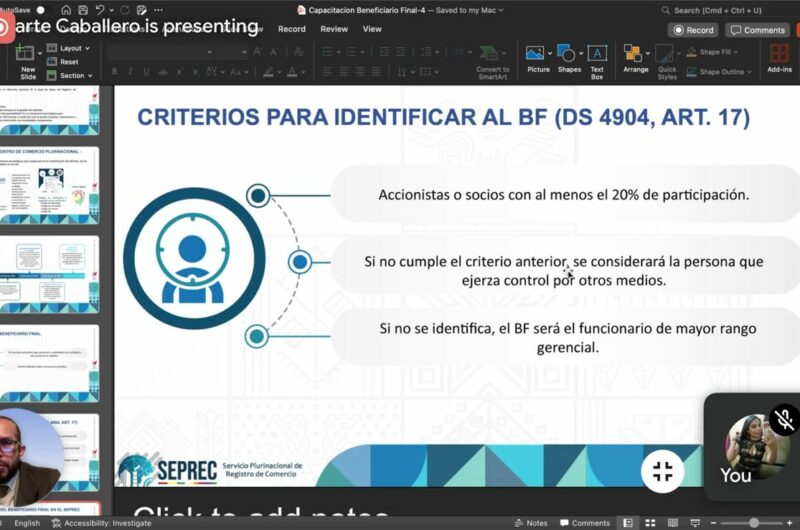The image size is (800, 530).
Task: Start recording with the Record button
Action: (x=693, y=30)
